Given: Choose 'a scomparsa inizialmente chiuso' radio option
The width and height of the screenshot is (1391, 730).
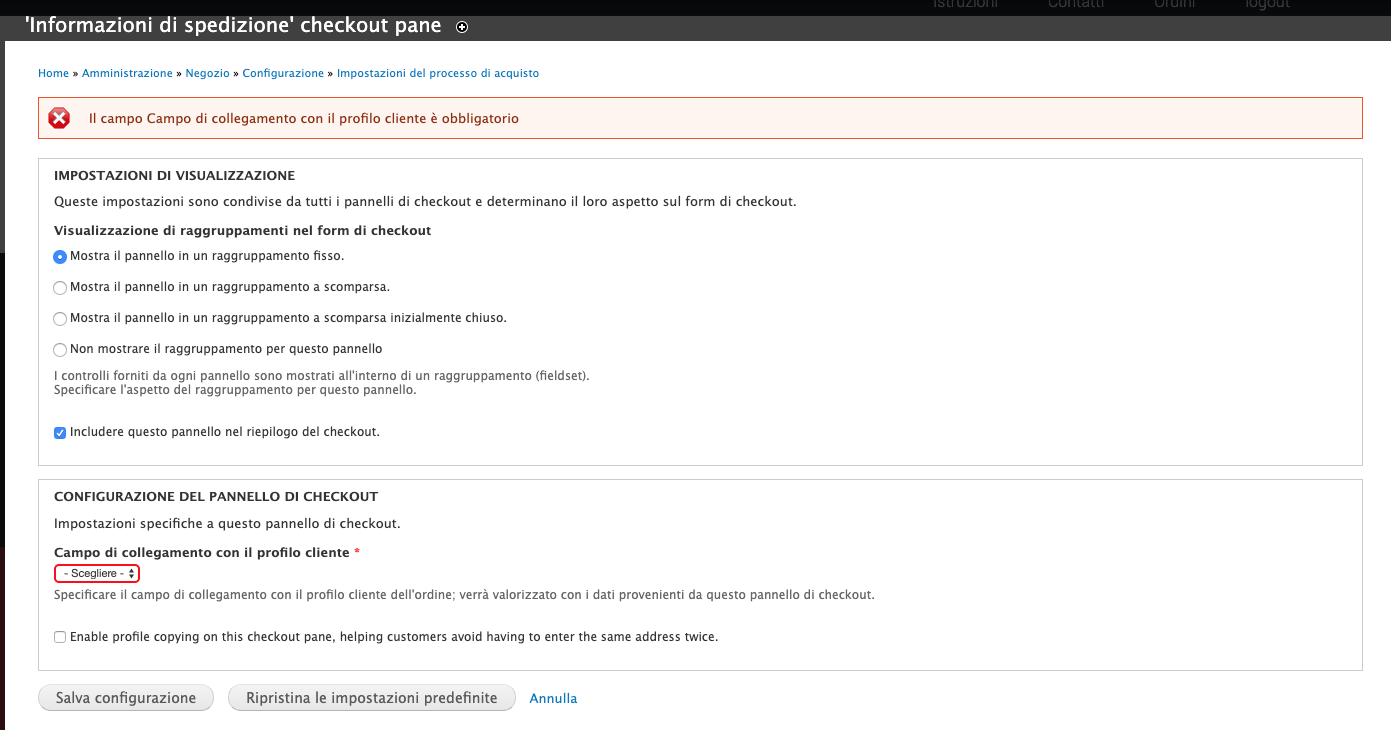Looking at the screenshot, I should tap(60, 319).
